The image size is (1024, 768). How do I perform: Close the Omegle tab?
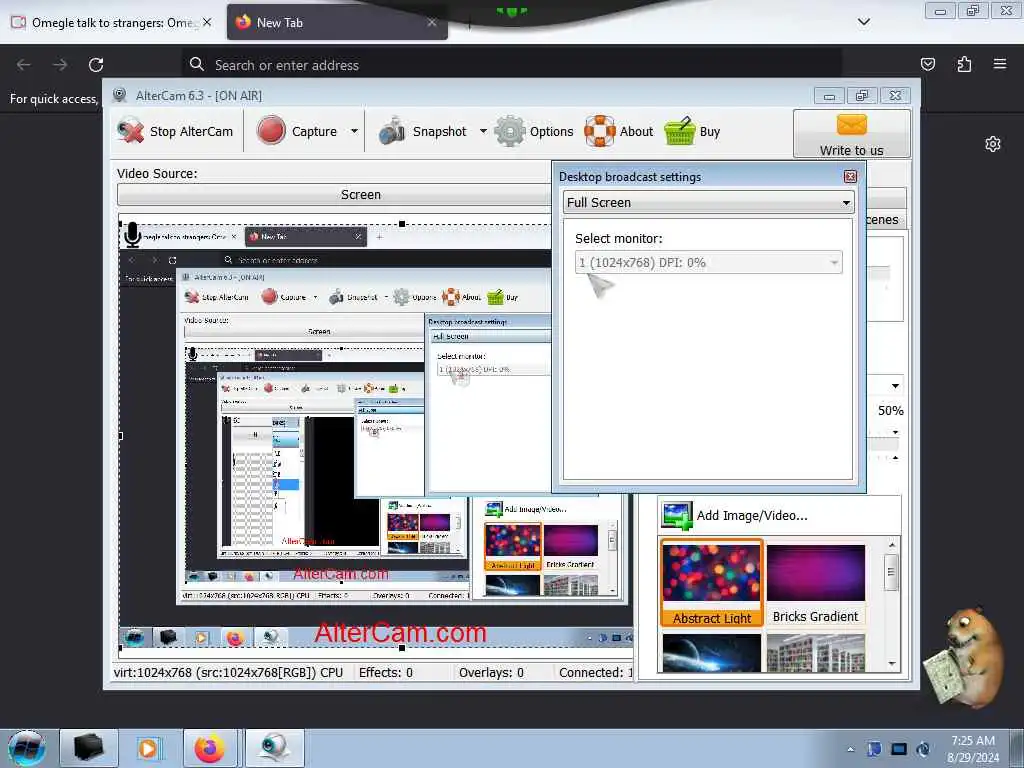coord(207,22)
